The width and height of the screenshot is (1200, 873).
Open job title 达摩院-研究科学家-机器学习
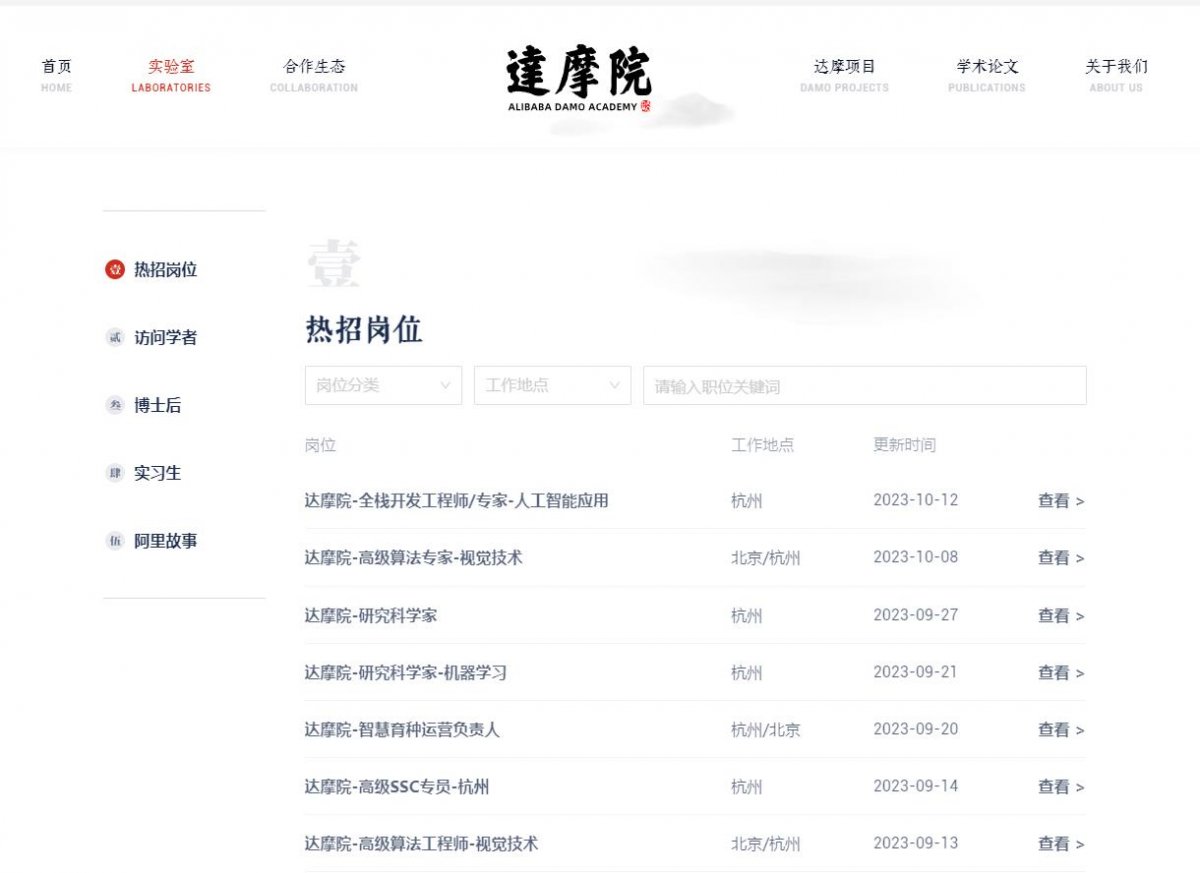(x=406, y=673)
